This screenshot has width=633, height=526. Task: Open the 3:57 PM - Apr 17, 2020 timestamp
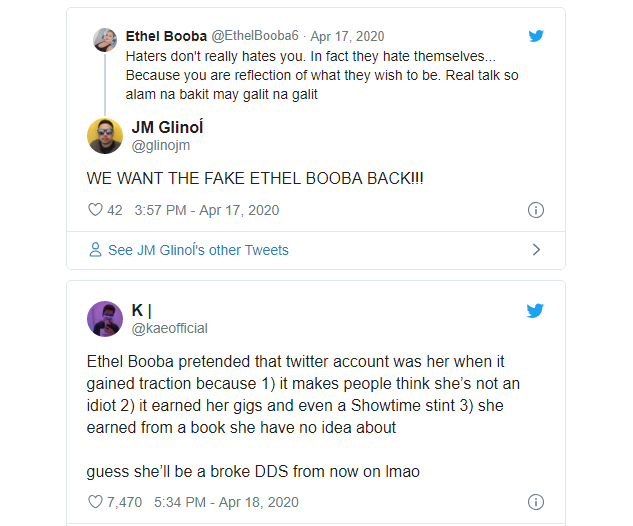click(x=207, y=210)
